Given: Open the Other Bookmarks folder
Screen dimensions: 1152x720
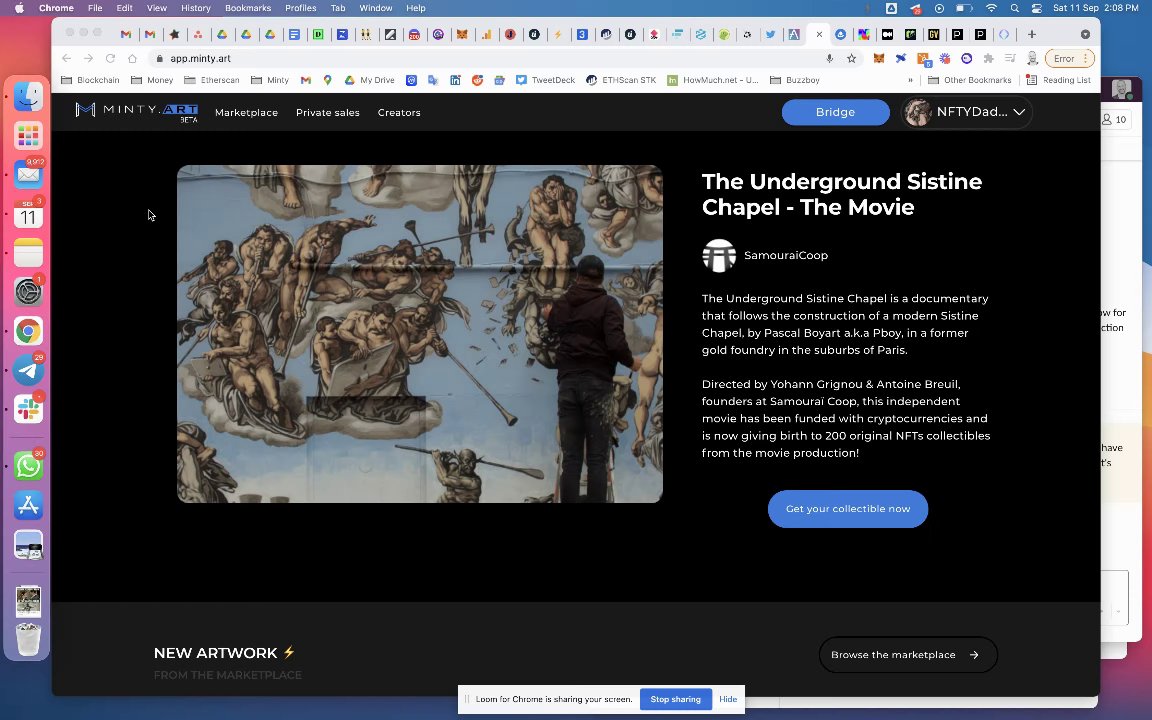Looking at the screenshot, I should tap(970, 80).
